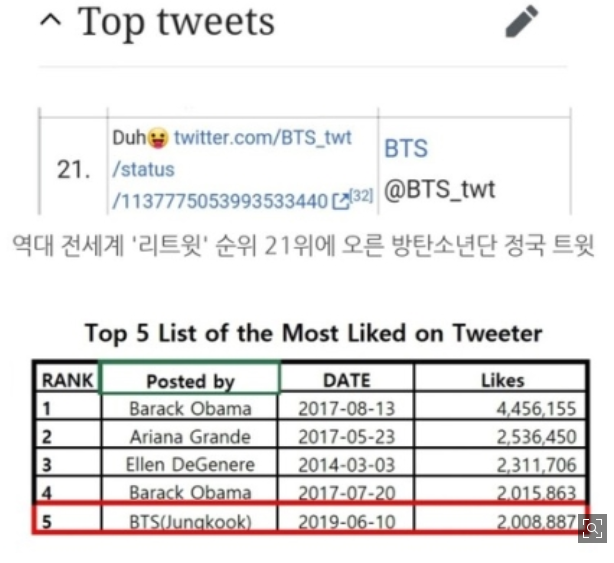Click the DATE column header
The width and height of the screenshot is (614, 563).
point(347,380)
